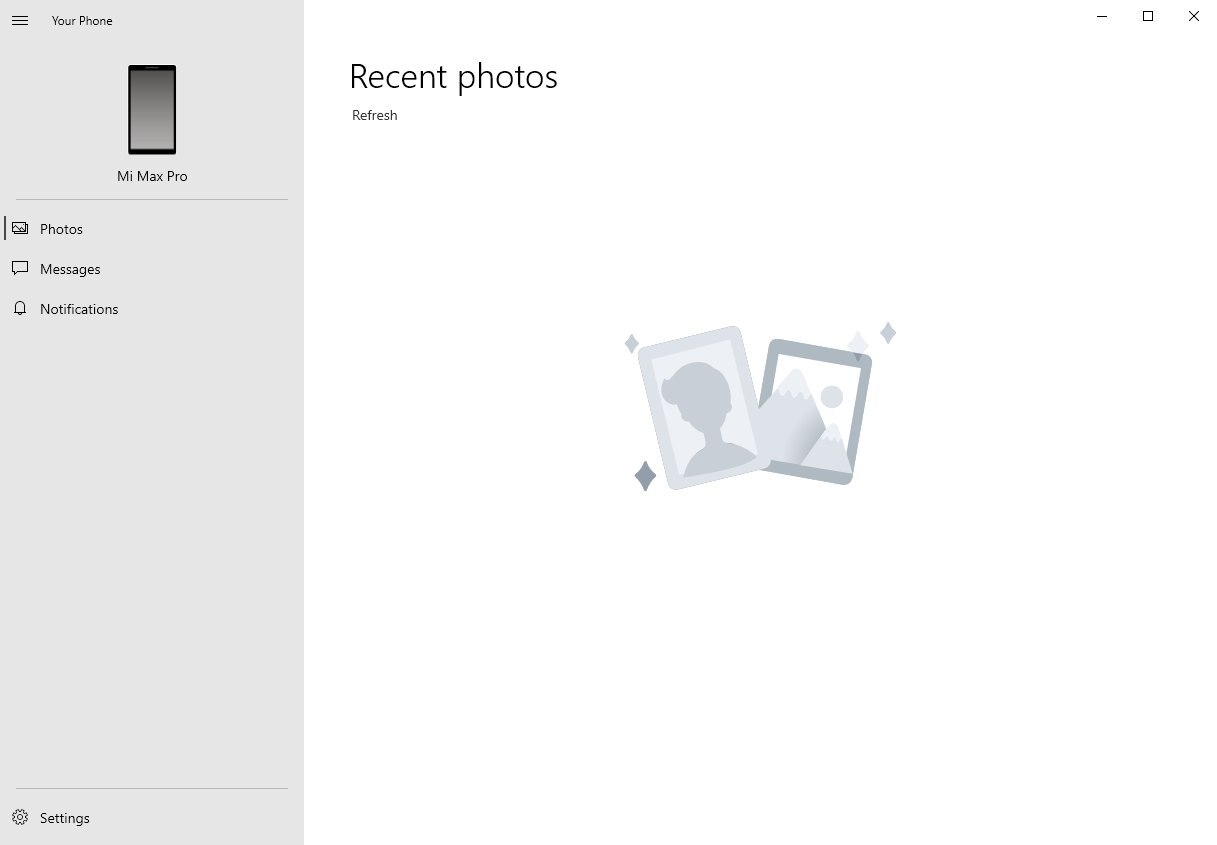Viewport: 1217px width, 845px height.
Task: Click the Your Phone title text
Action: pyautogui.click(x=82, y=20)
